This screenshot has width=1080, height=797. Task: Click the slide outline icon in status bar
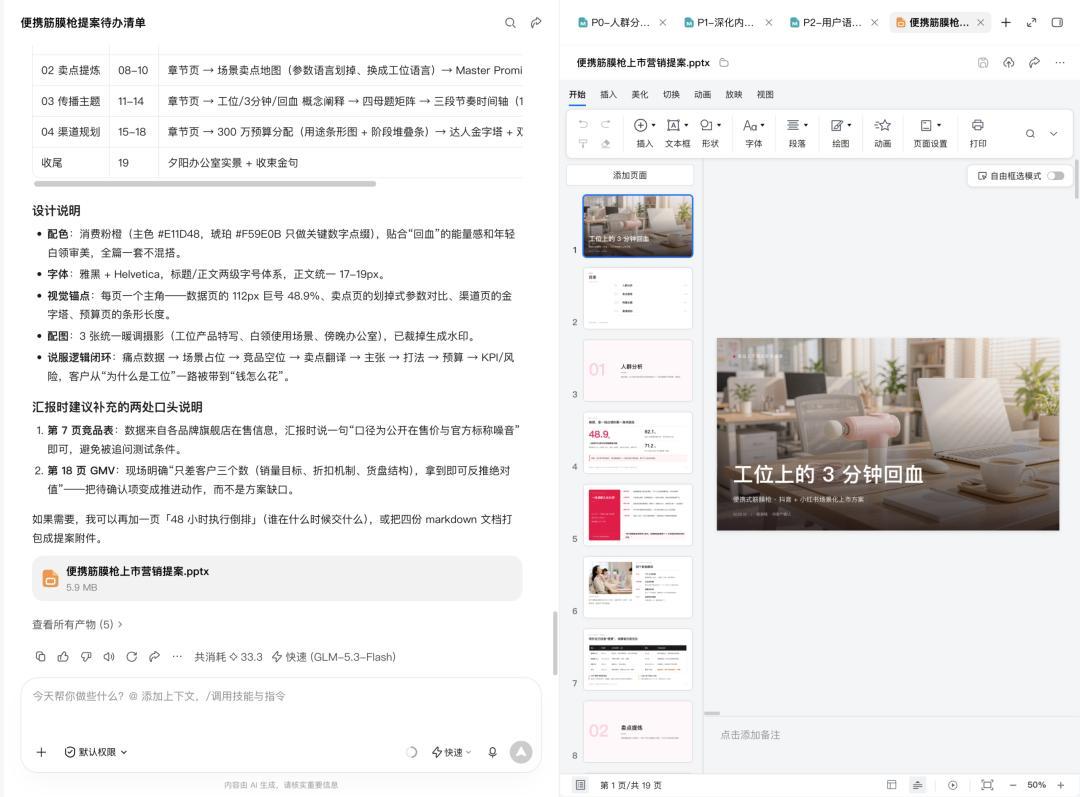pyautogui.click(x=581, y=785)
